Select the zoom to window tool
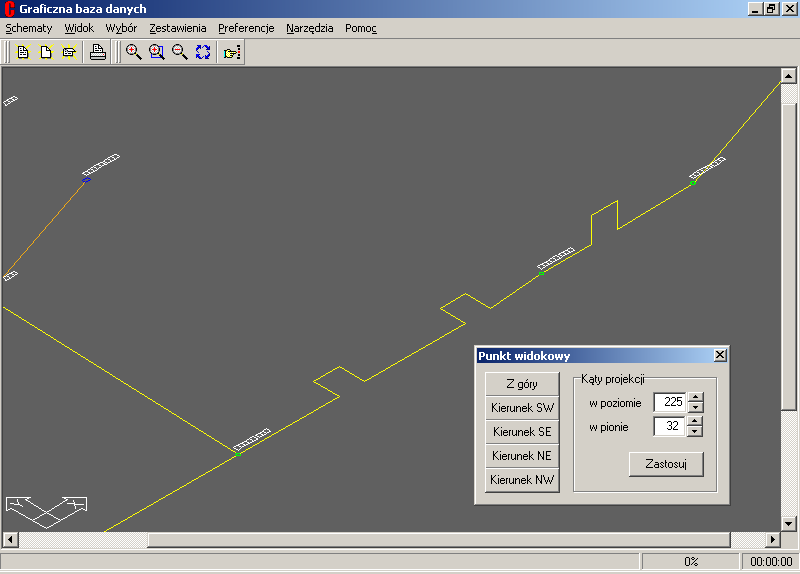 coord(157,52)
